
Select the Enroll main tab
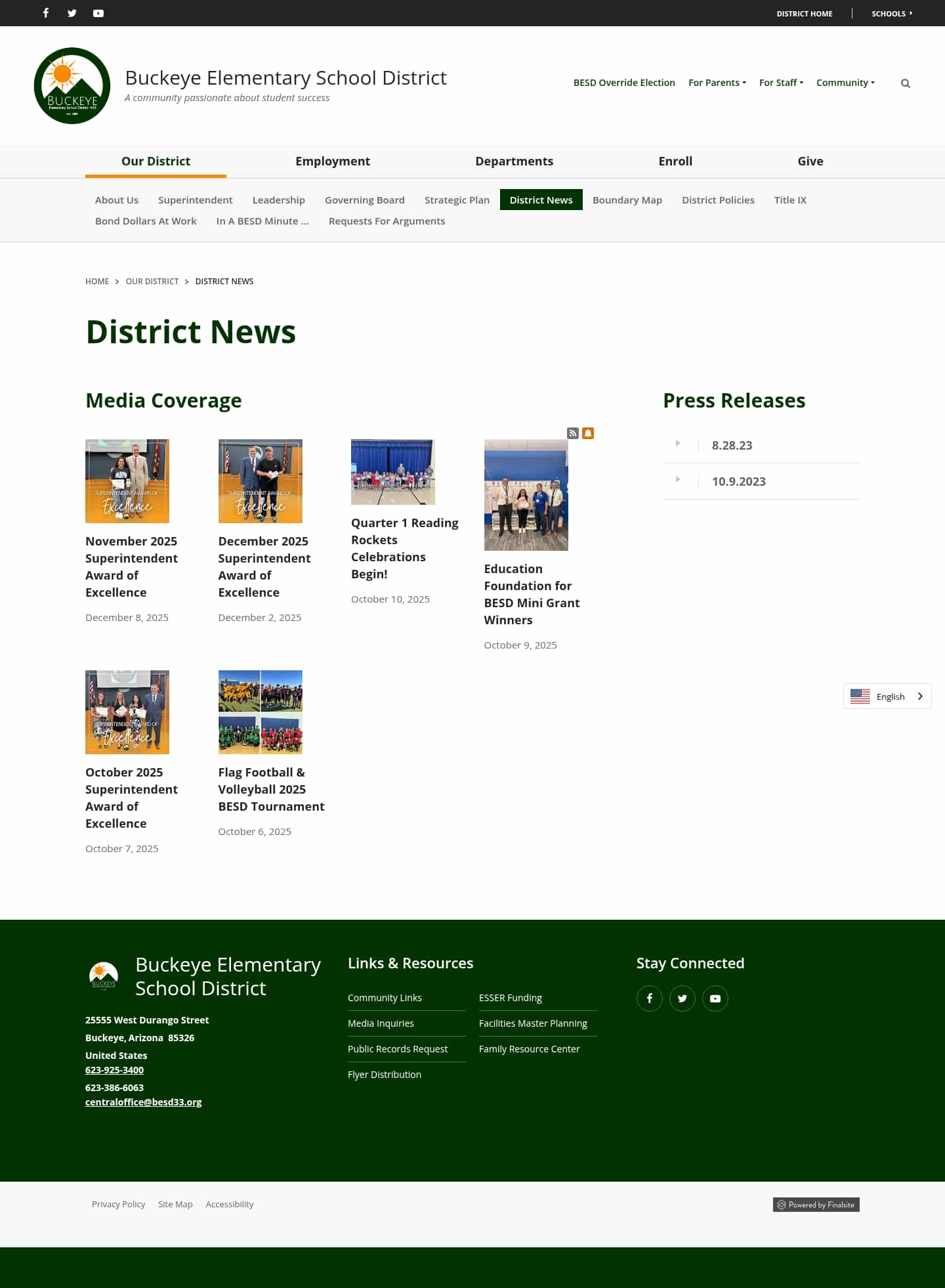pos(675,161)
